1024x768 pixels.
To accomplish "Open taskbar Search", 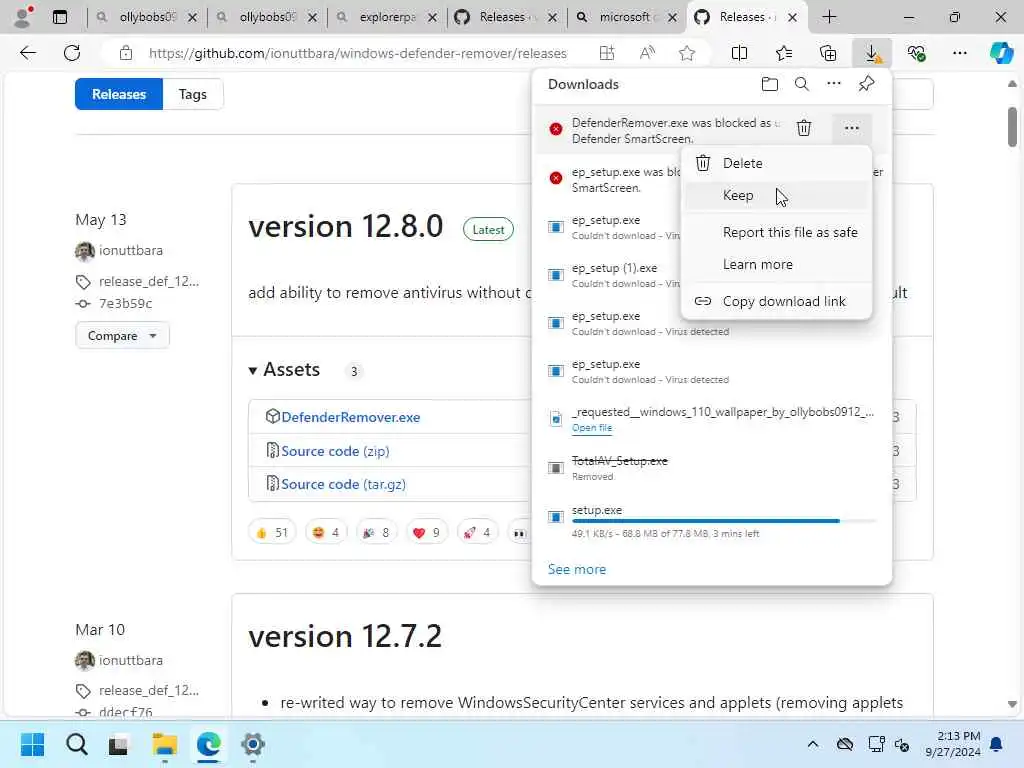I will 76,744.
